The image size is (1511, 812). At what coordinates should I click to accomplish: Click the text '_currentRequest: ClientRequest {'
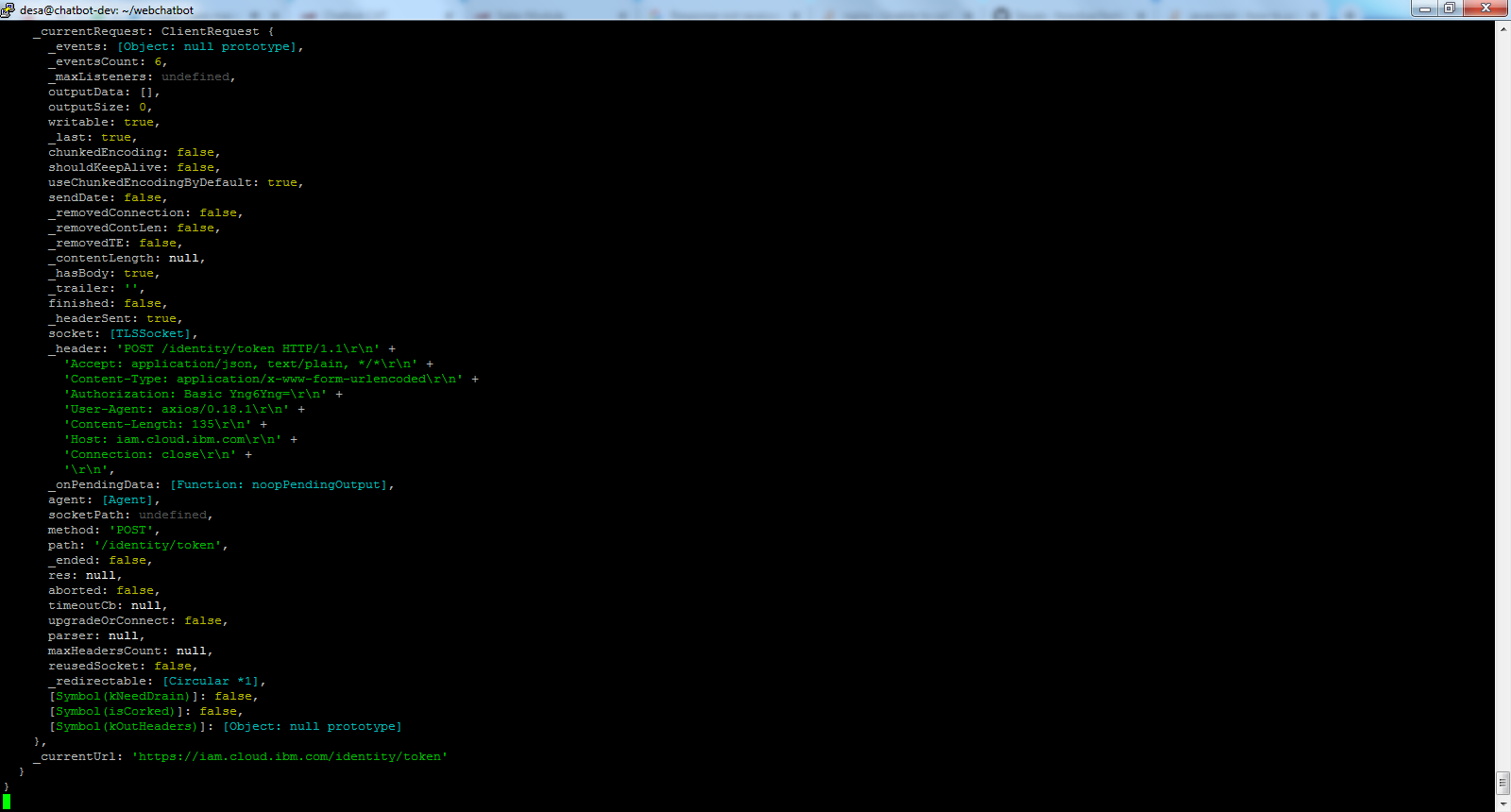[x=154, y=31]
